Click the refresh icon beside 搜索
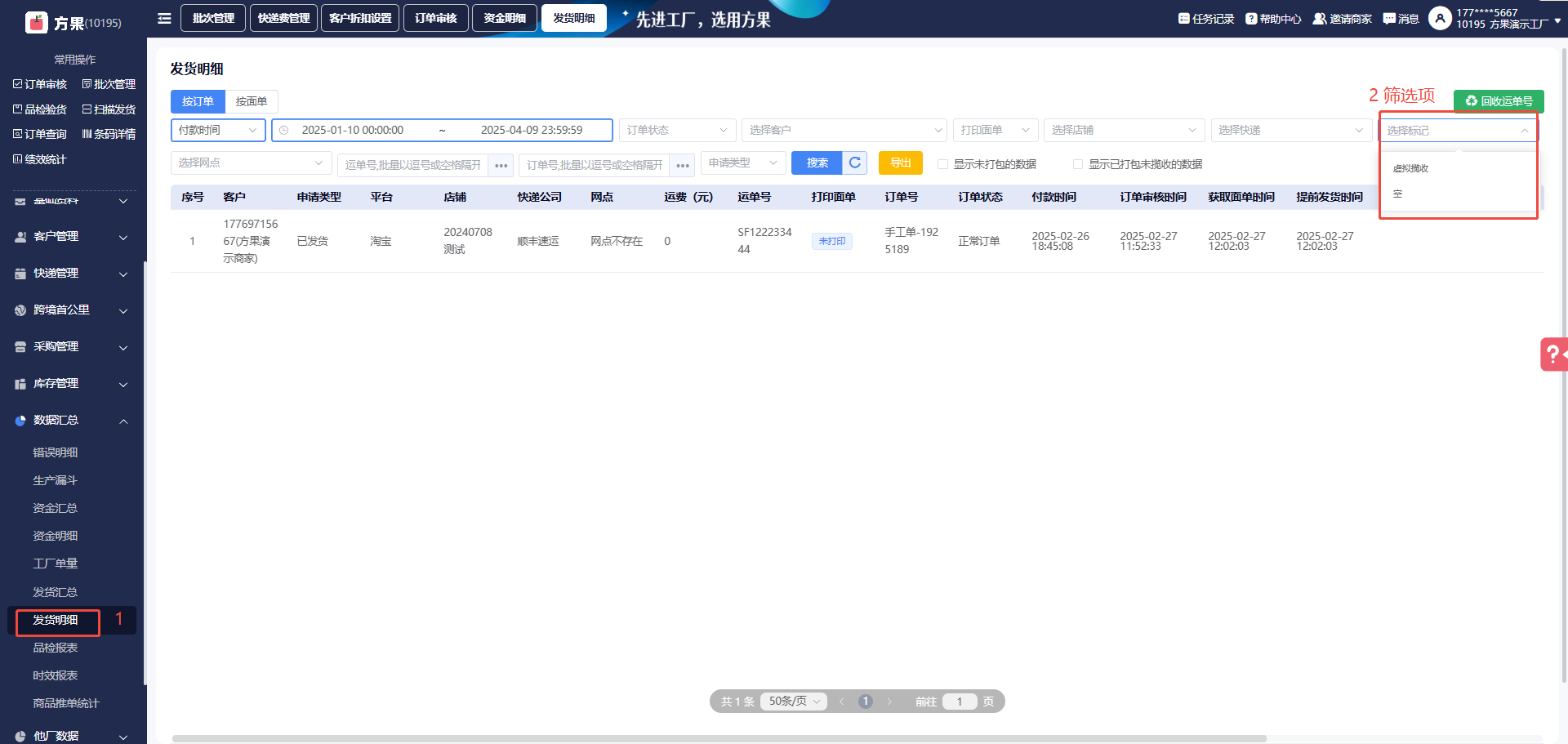This screenshot has width=1568, height=744. [855, 163]
